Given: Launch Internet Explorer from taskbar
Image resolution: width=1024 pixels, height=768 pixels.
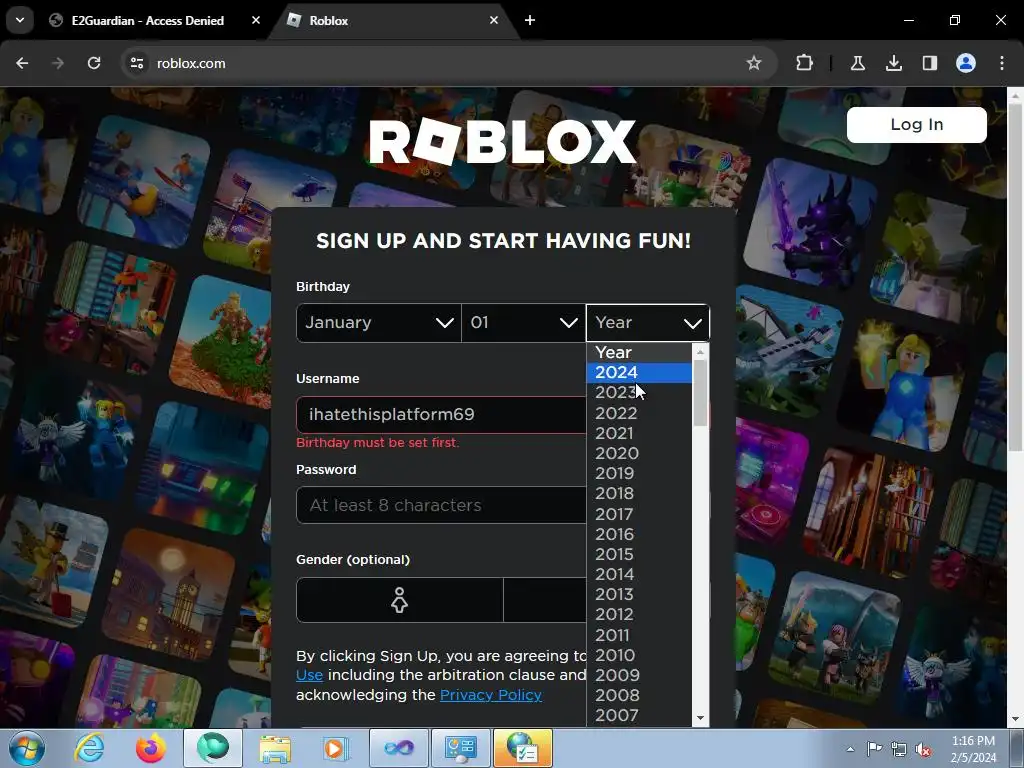Looking at the screenshot, I should coord(89,748).
